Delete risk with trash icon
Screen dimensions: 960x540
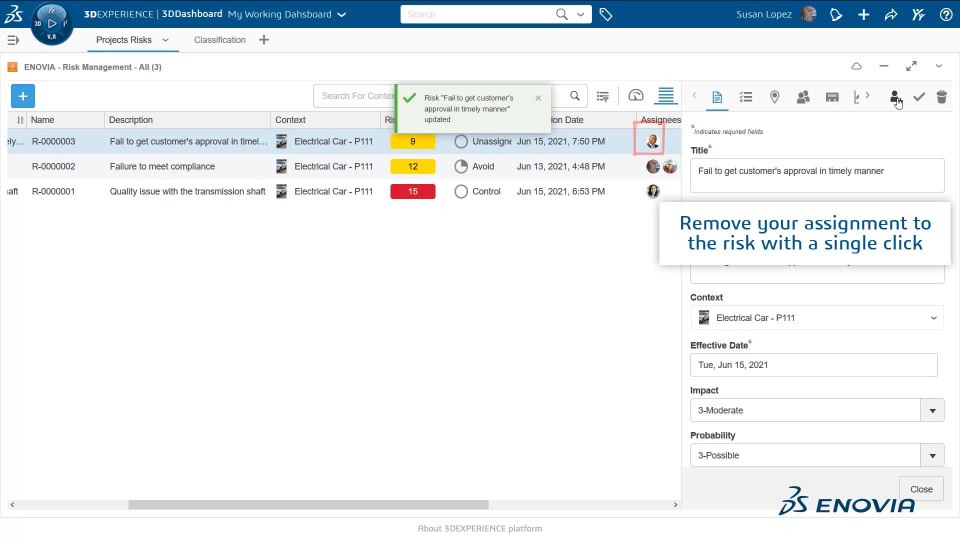942,97
